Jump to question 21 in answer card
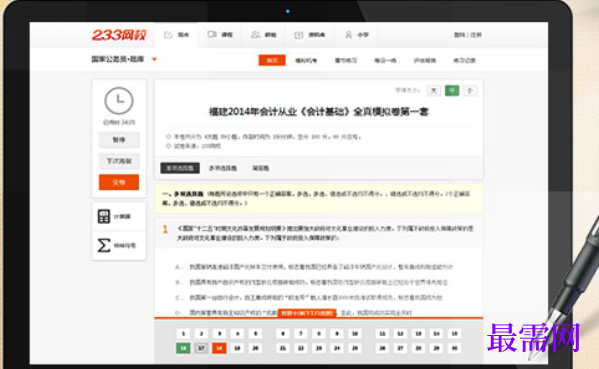Screen dimensions: 599x369 pyautogui.click(x=283, y=348)
